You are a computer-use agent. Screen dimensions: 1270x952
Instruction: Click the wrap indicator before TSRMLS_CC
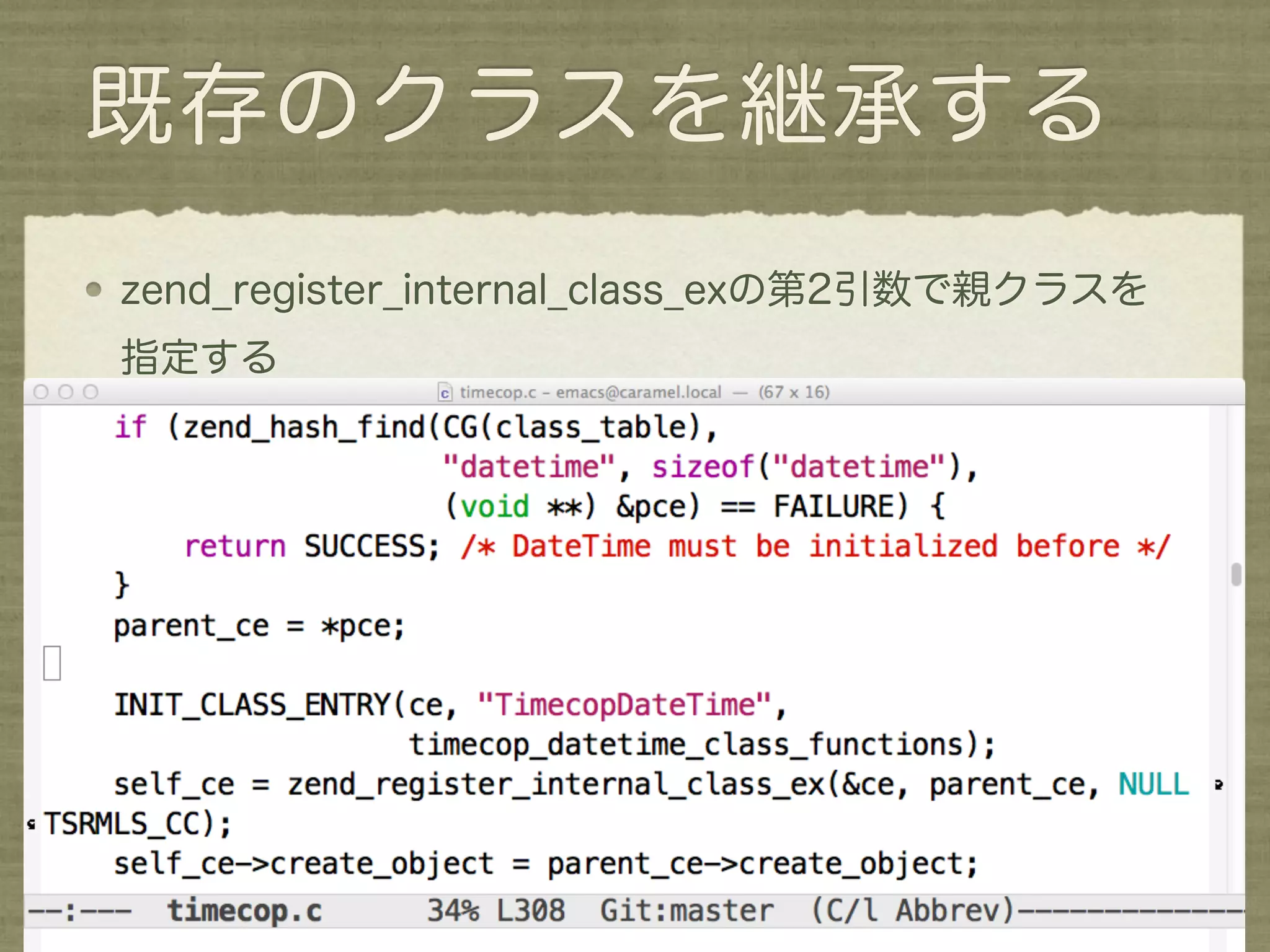(x=31, y=824)
